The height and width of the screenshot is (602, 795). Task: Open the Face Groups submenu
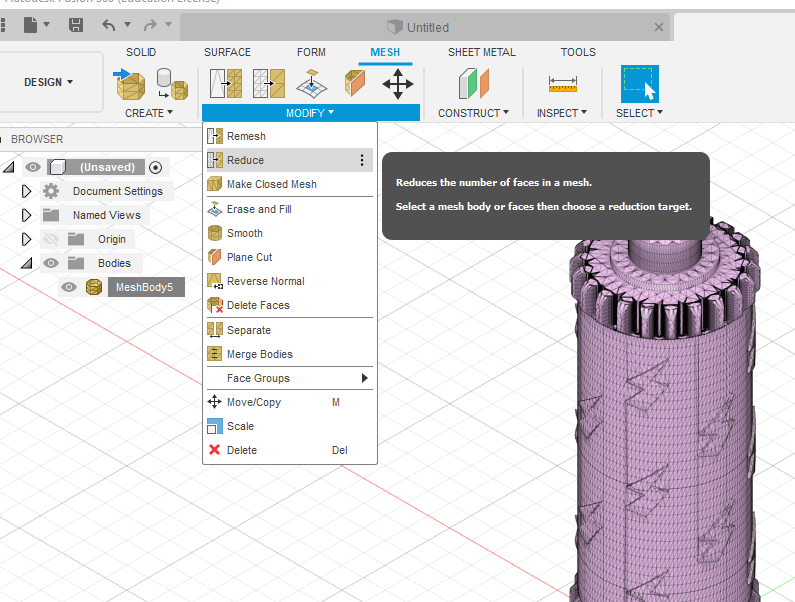tap(290, 378)
